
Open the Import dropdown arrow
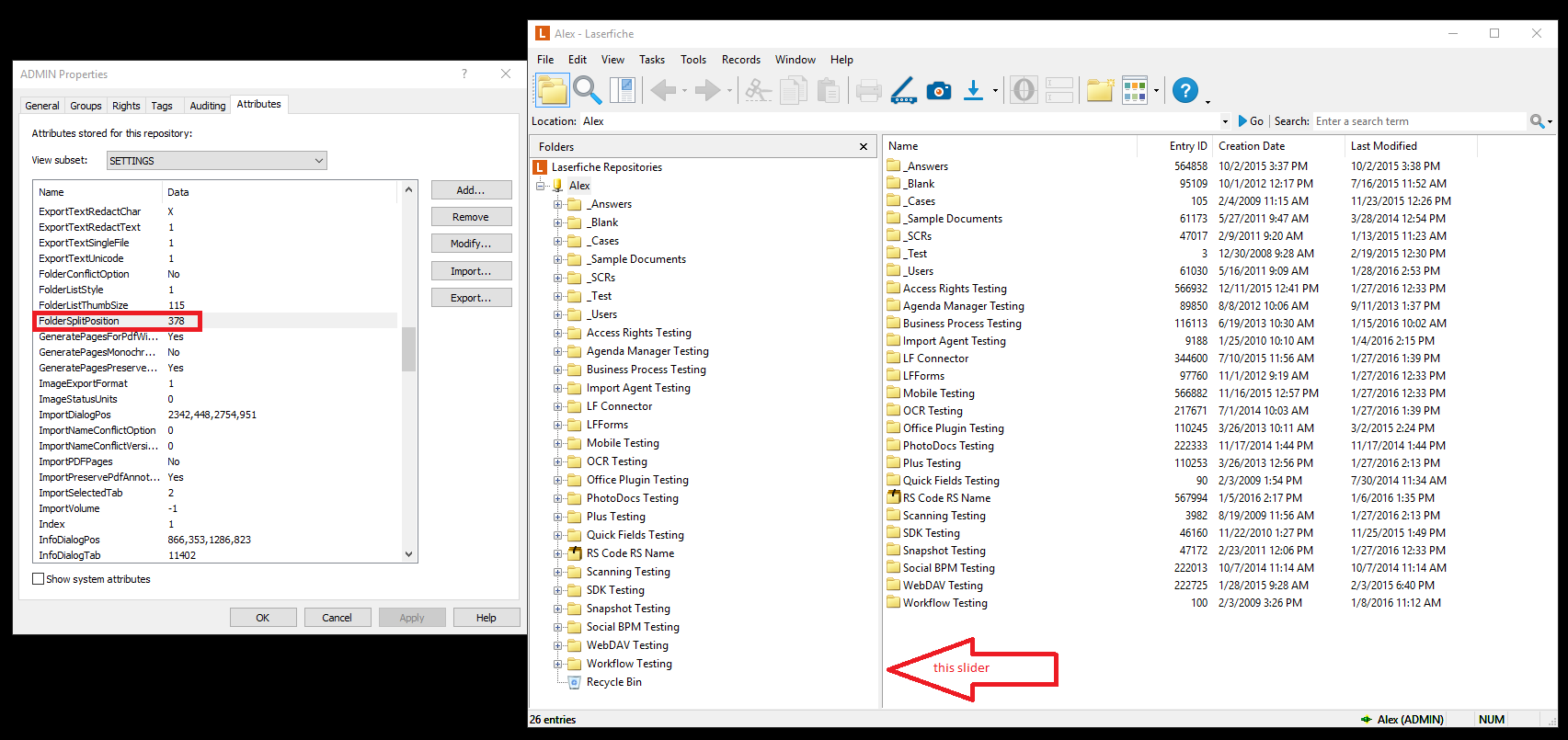[995, 91]
